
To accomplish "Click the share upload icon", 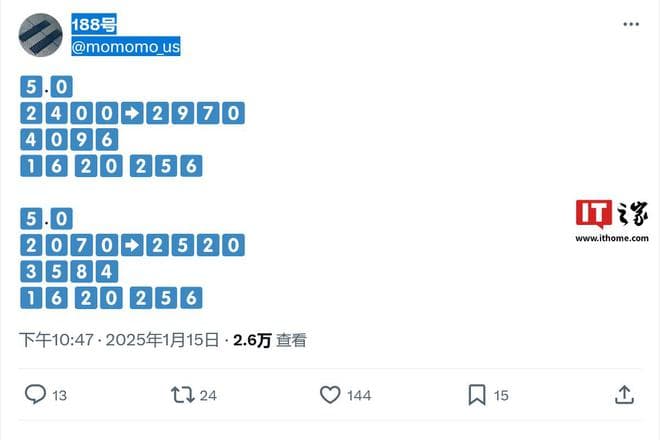I will pos(624,395).
